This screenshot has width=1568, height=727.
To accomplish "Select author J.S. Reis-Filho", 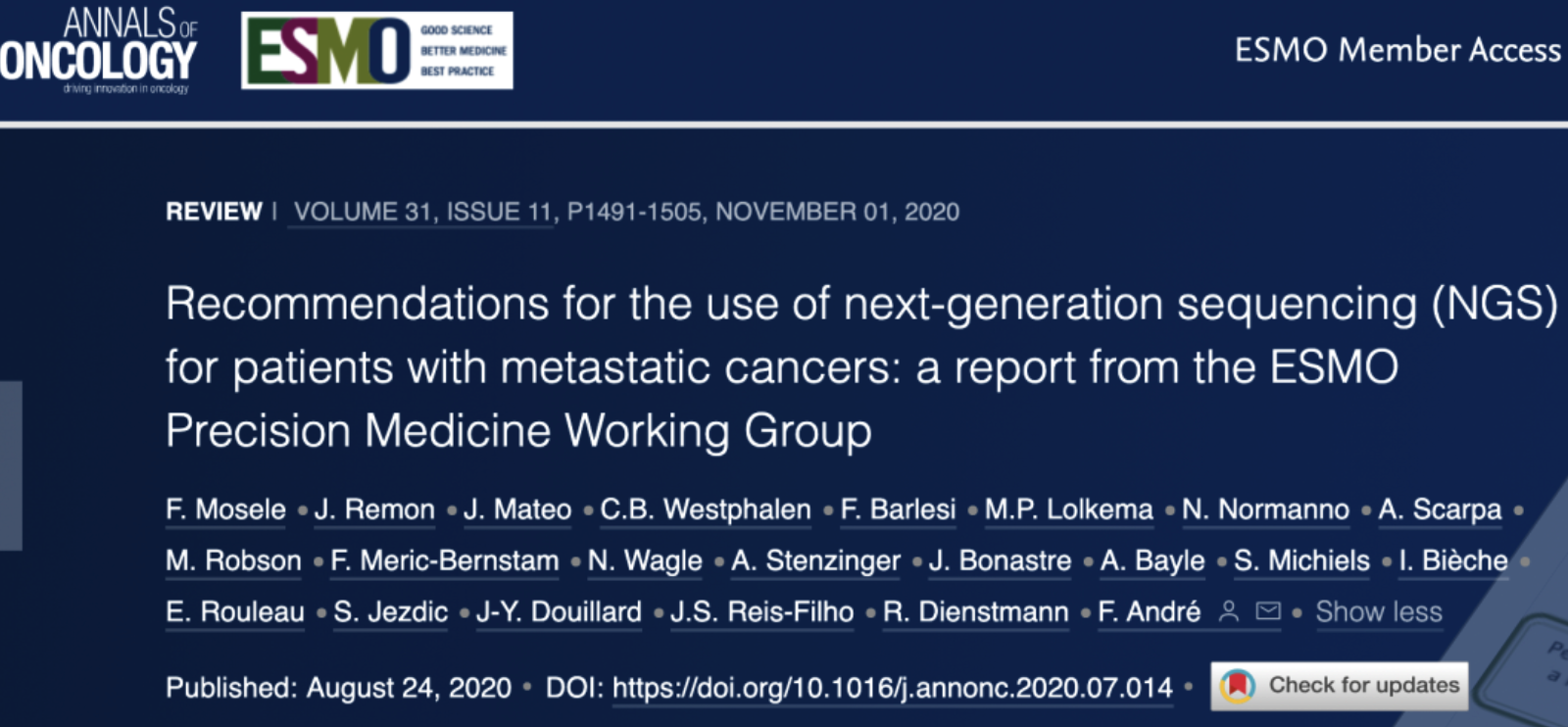I will point(761,612).
